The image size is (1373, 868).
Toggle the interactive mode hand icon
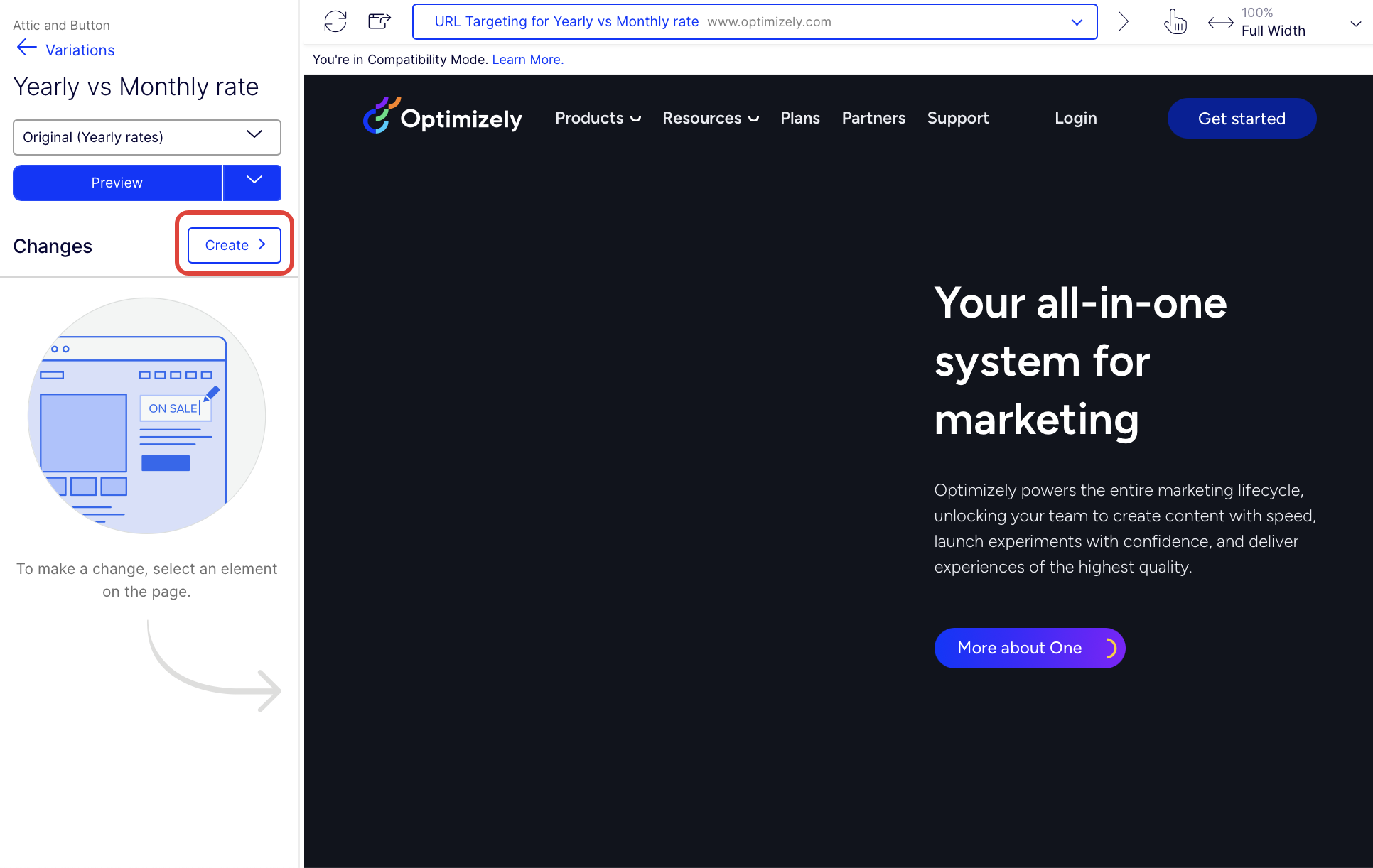[x=1175, y=21]
